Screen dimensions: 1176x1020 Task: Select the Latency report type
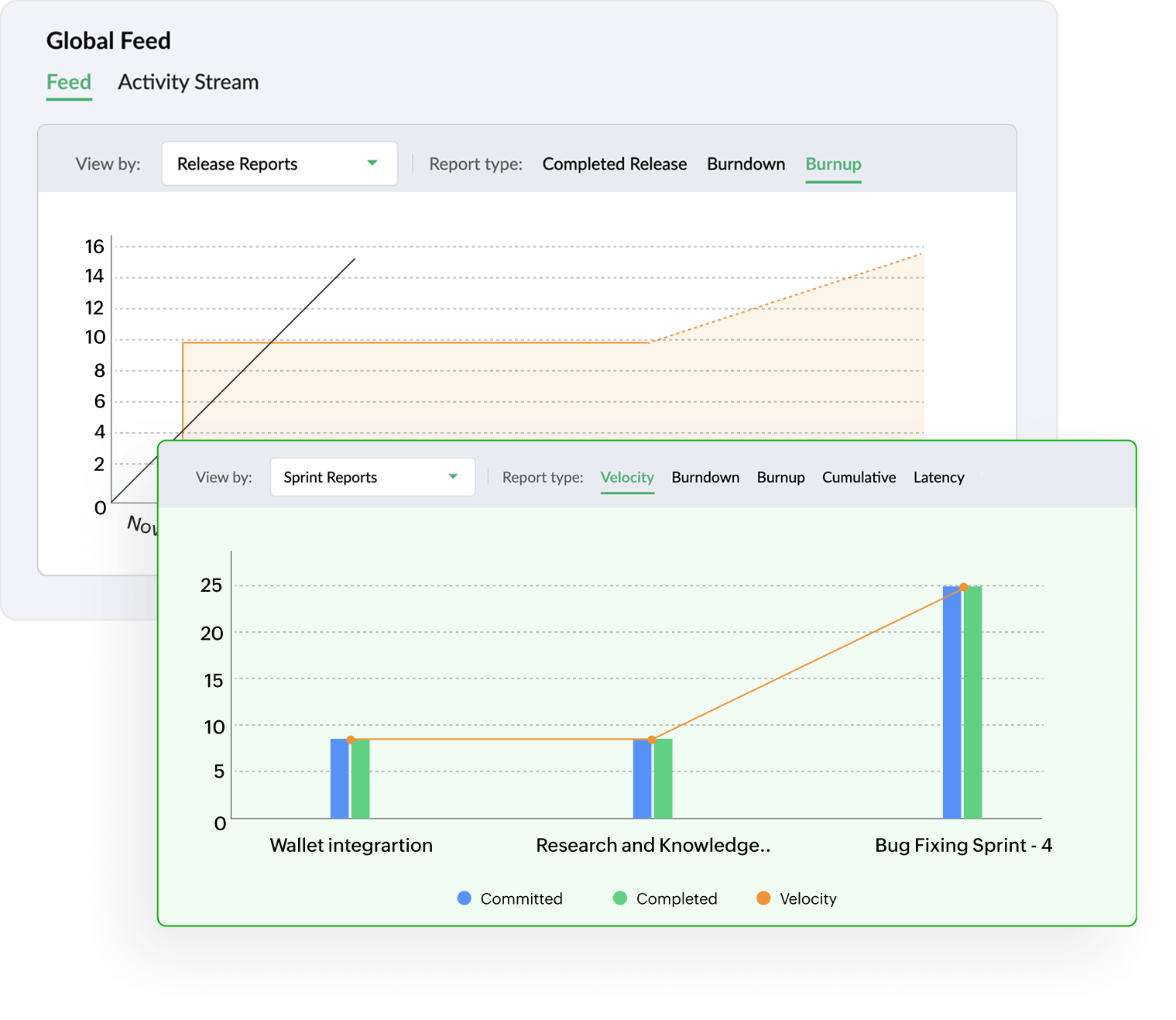(x=938, y=477)
